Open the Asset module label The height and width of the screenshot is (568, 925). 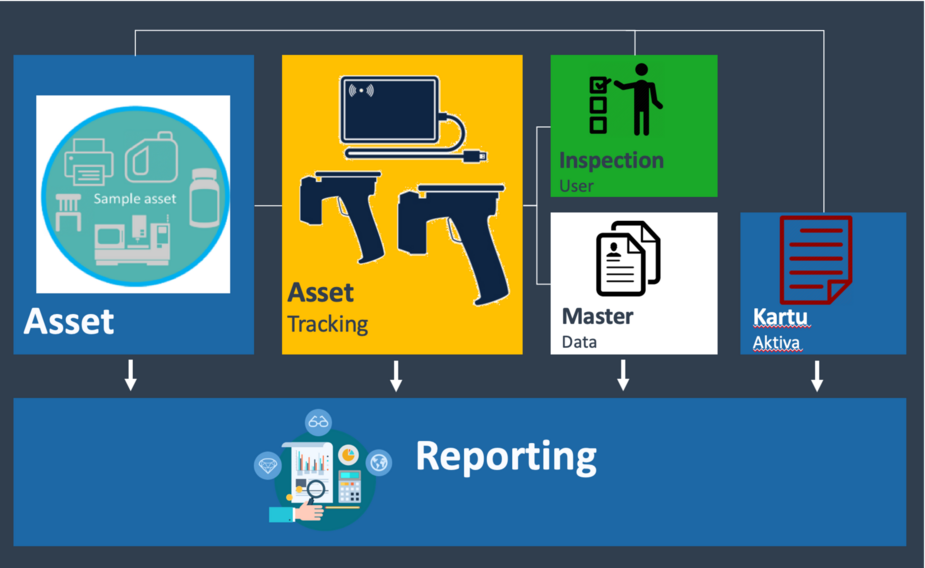pos(69,322)
